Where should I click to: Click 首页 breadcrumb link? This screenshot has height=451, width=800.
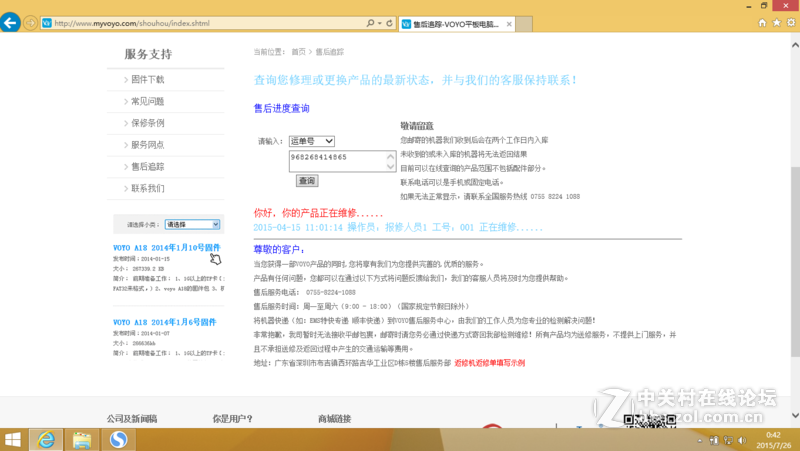point(298,52)
